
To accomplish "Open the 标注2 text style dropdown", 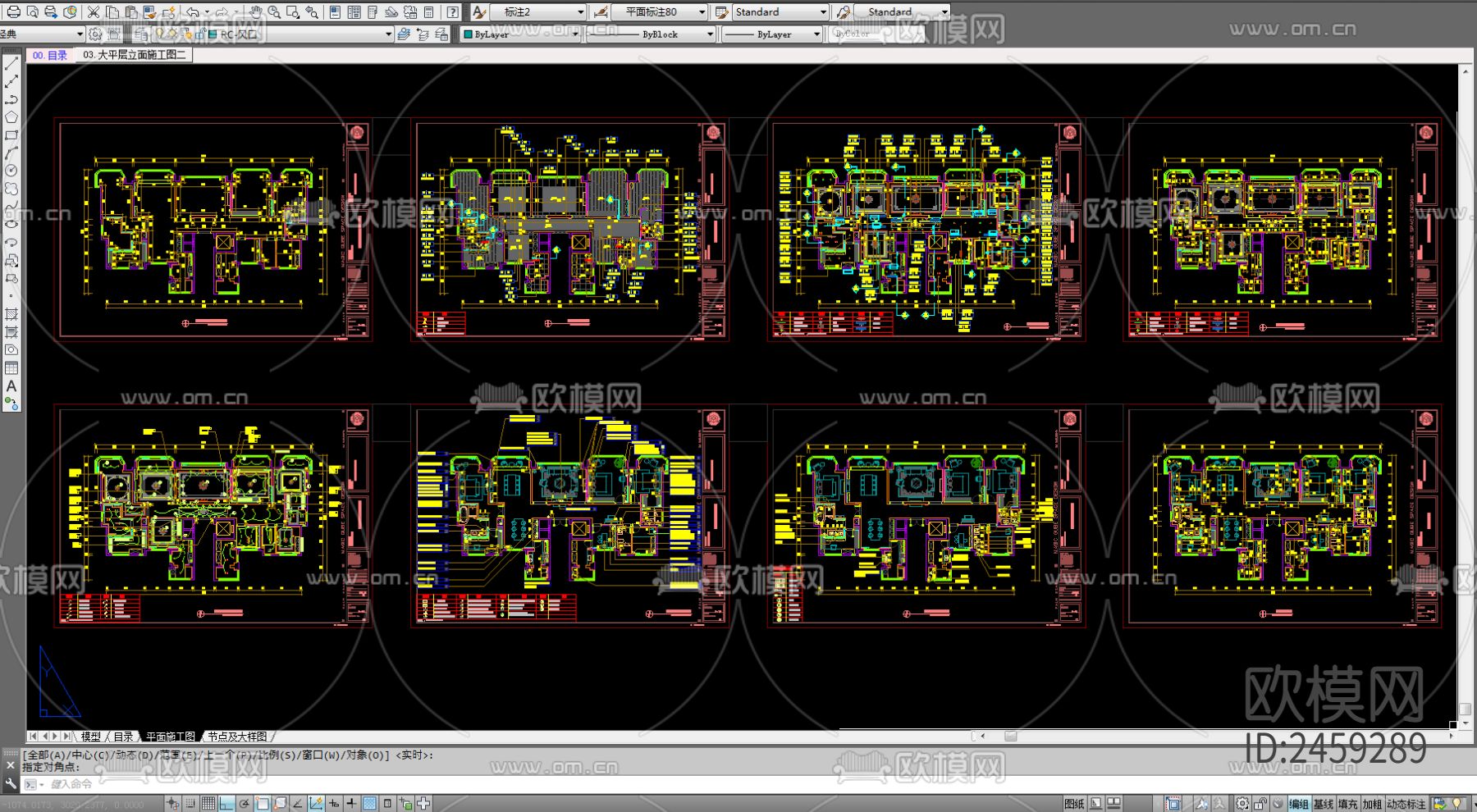I will pos(538,12).
